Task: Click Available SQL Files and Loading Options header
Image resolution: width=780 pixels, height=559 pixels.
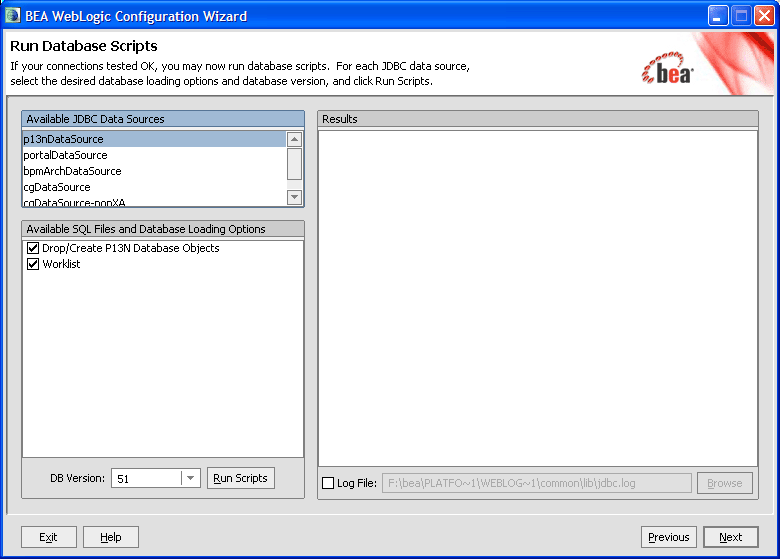Action: 163,229
